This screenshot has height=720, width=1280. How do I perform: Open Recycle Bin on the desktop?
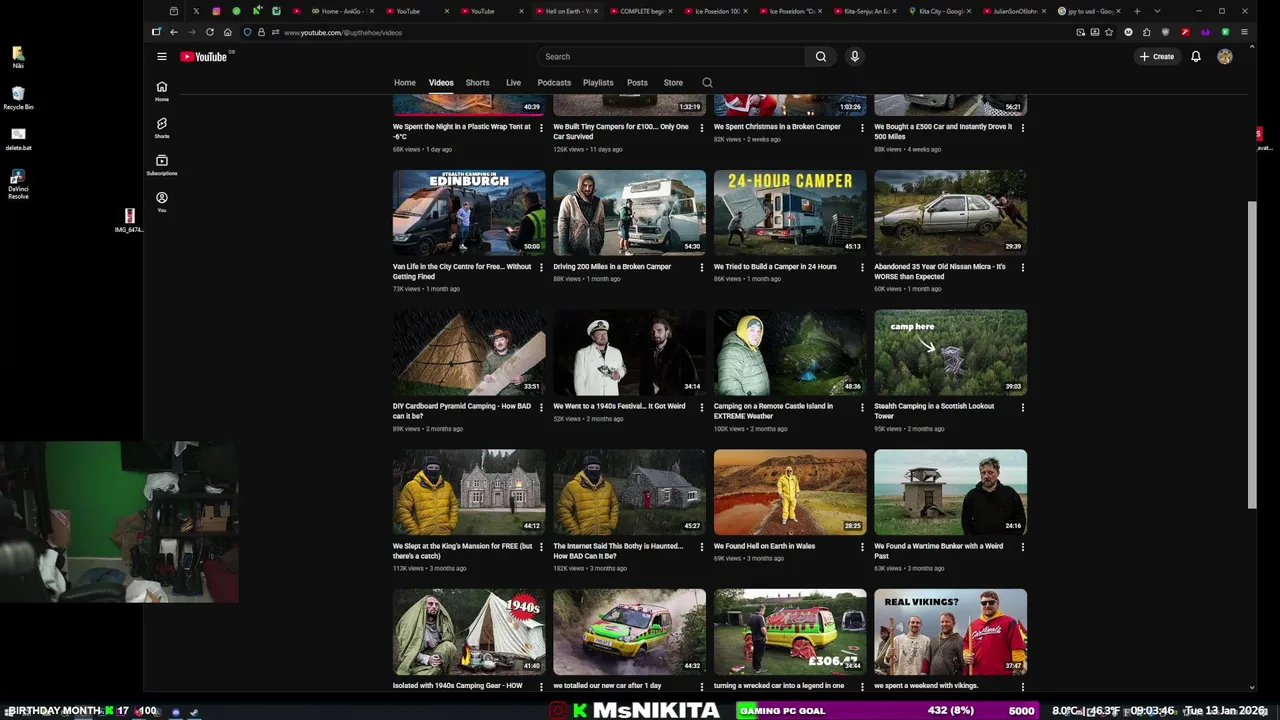(x=18, y=98)
